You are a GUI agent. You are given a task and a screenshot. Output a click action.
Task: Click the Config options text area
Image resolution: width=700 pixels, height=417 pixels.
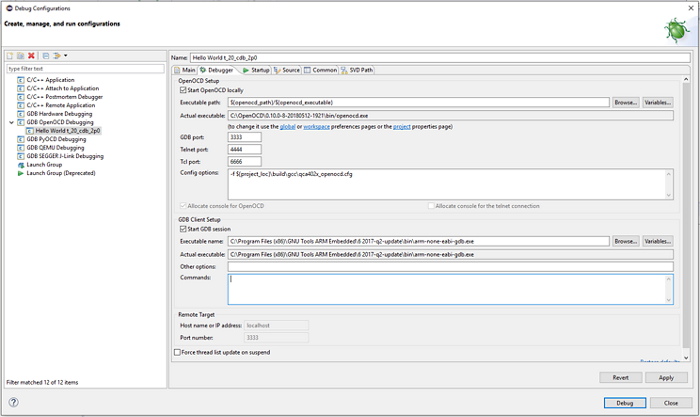pos(446,184)
